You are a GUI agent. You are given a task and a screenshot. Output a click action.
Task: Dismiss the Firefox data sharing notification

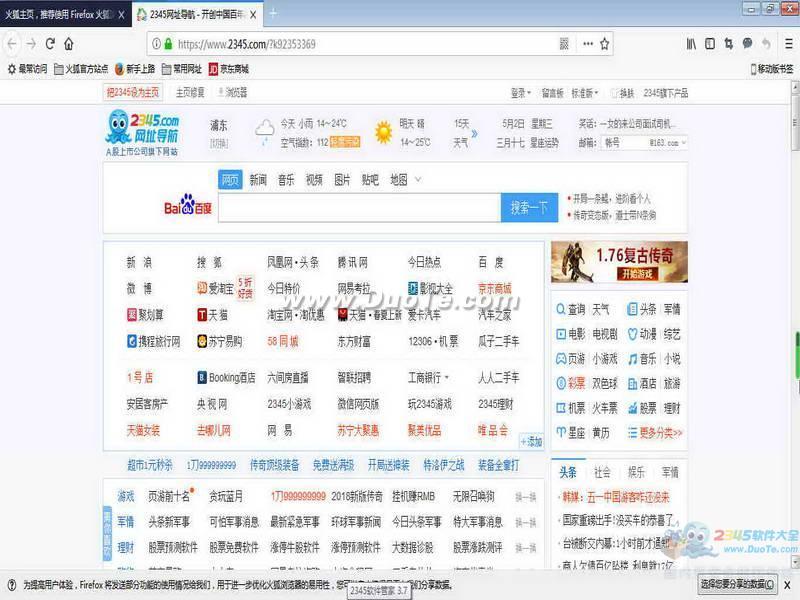click(x=788, y=585)
